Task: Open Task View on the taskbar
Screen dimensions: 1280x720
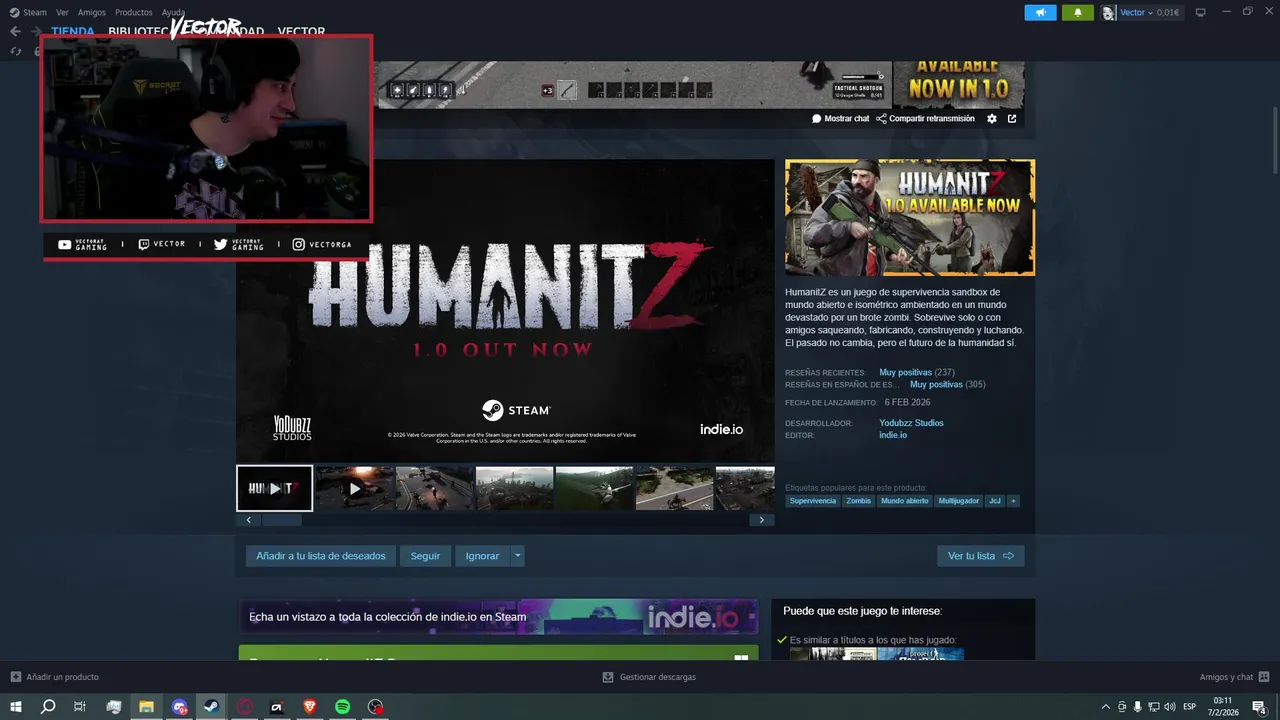Action: [x=80, y=707]
